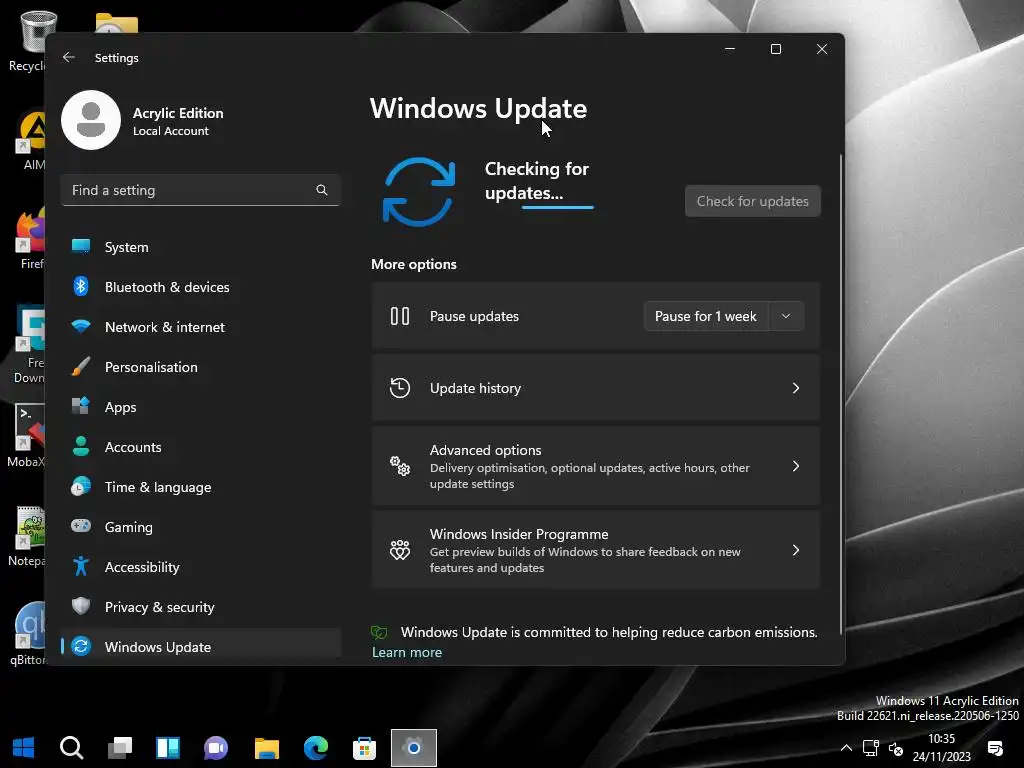Viewport: 1024px width, 768px height.
Task: Click Pause for 1 week button
Action: (x=705, y=316)
